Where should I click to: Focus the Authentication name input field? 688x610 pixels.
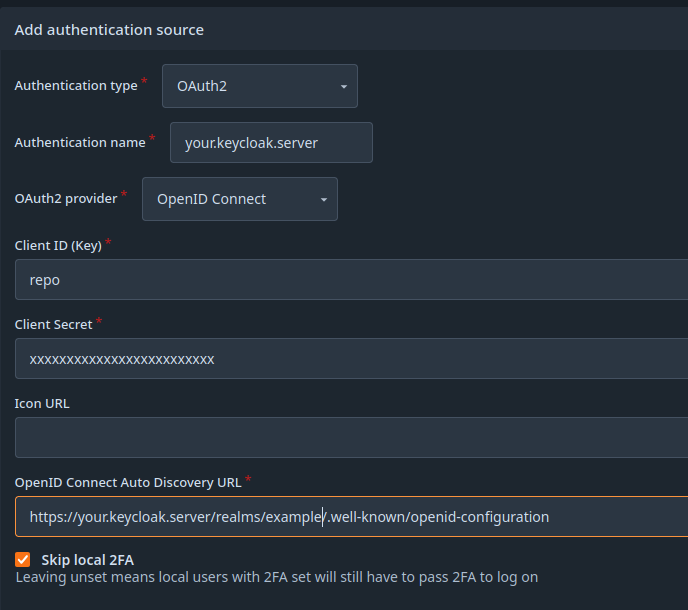click(x=271, y=143)
